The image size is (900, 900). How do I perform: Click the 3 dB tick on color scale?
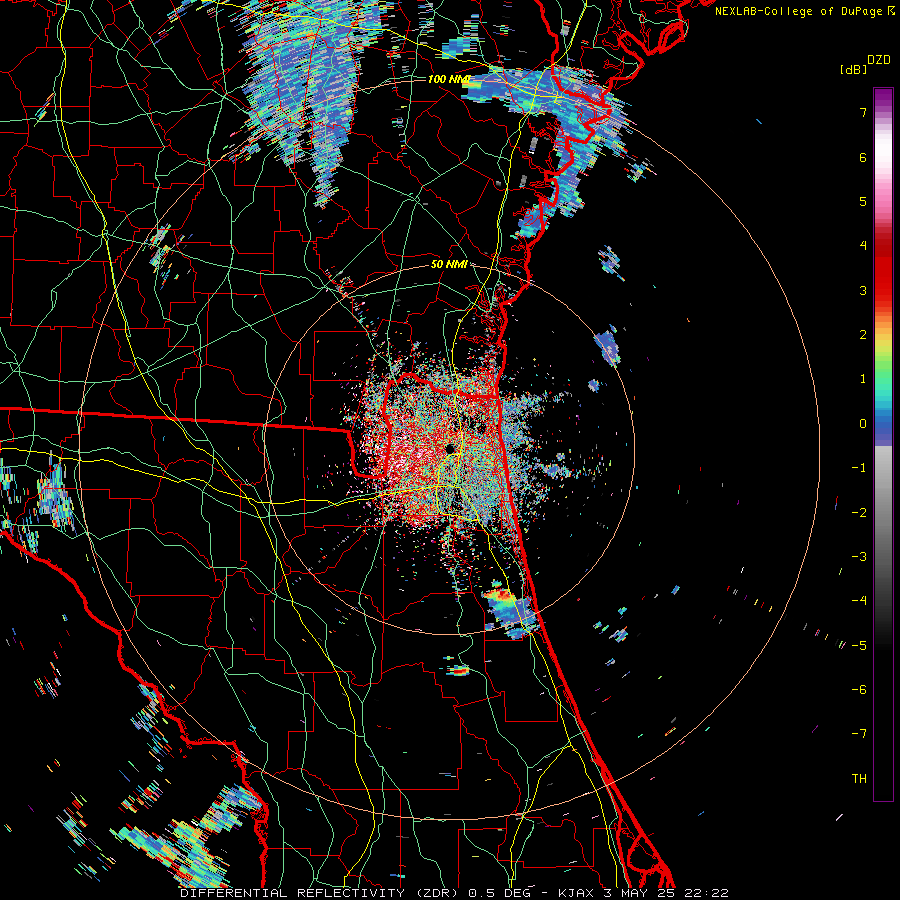[x=863, y=290]
